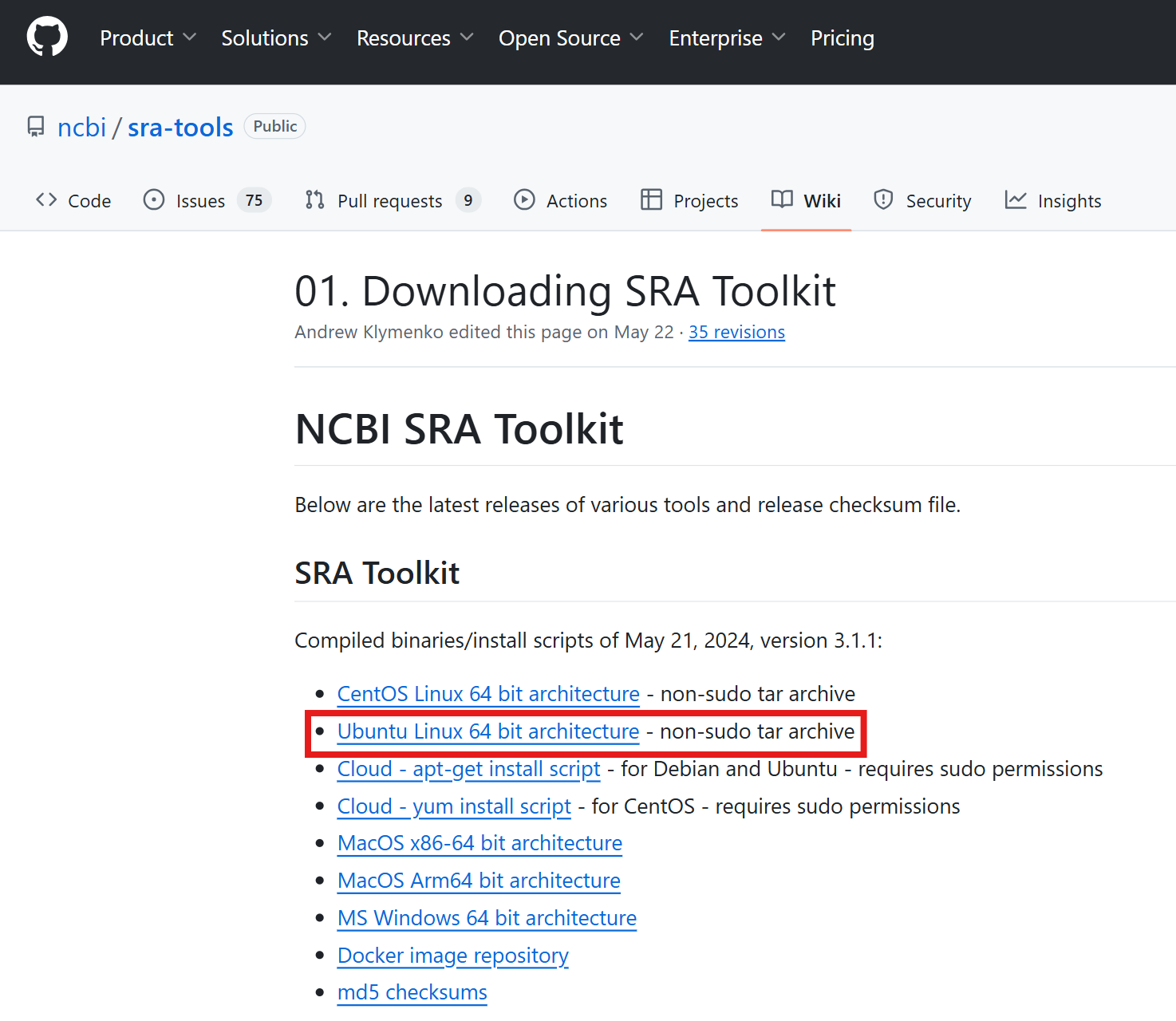
Task: Open the Projects tab
Action: [689, 200]
